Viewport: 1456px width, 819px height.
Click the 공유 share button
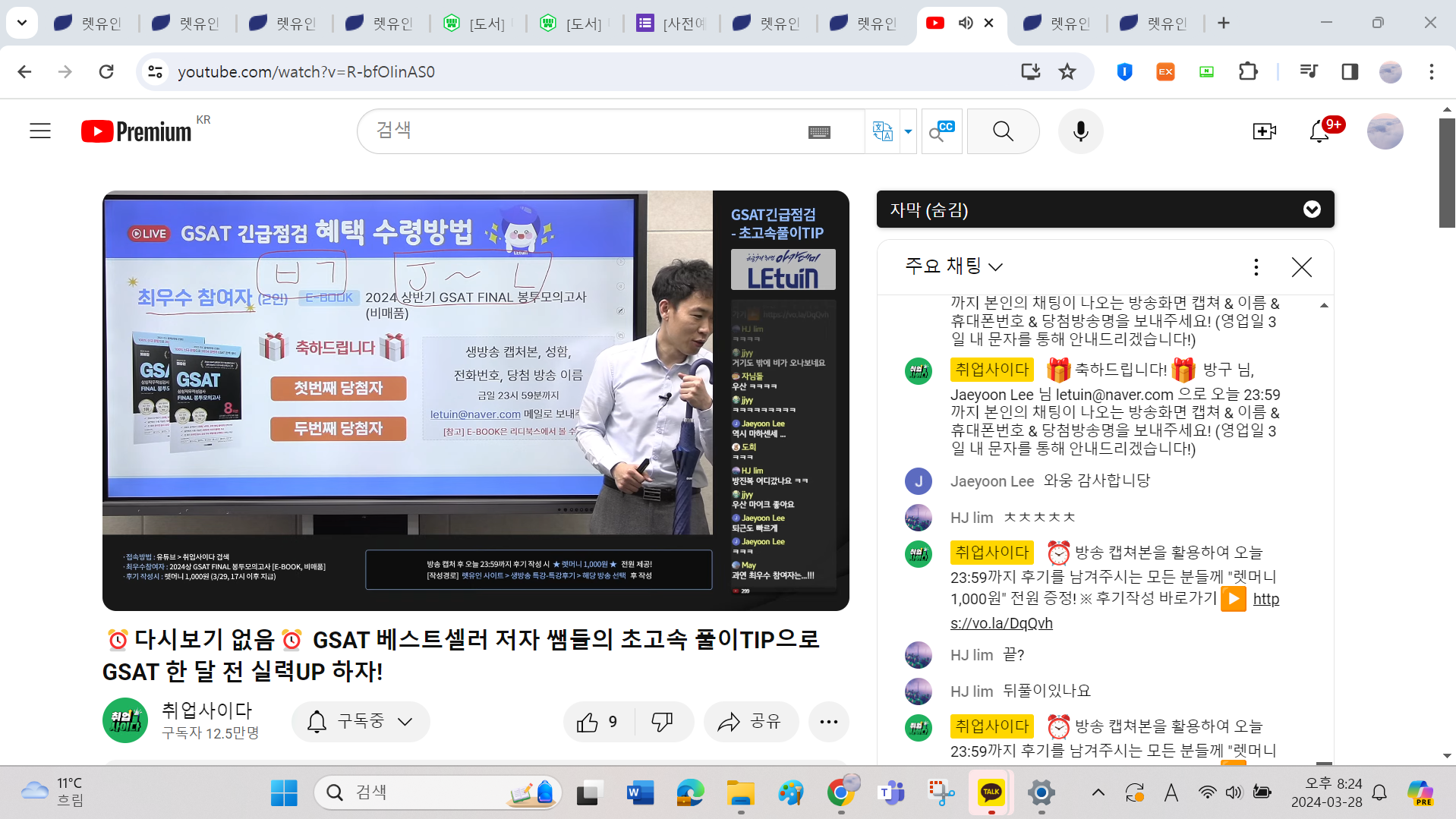click(751, 722)
